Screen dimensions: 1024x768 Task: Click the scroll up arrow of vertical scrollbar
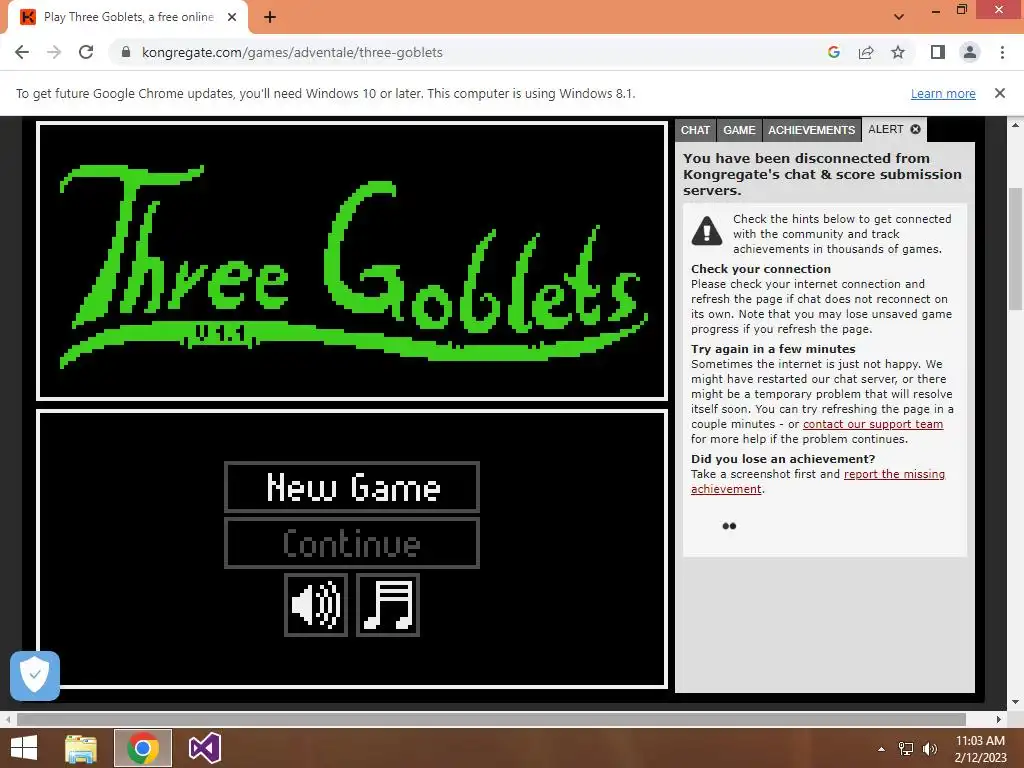[1016, 124]
